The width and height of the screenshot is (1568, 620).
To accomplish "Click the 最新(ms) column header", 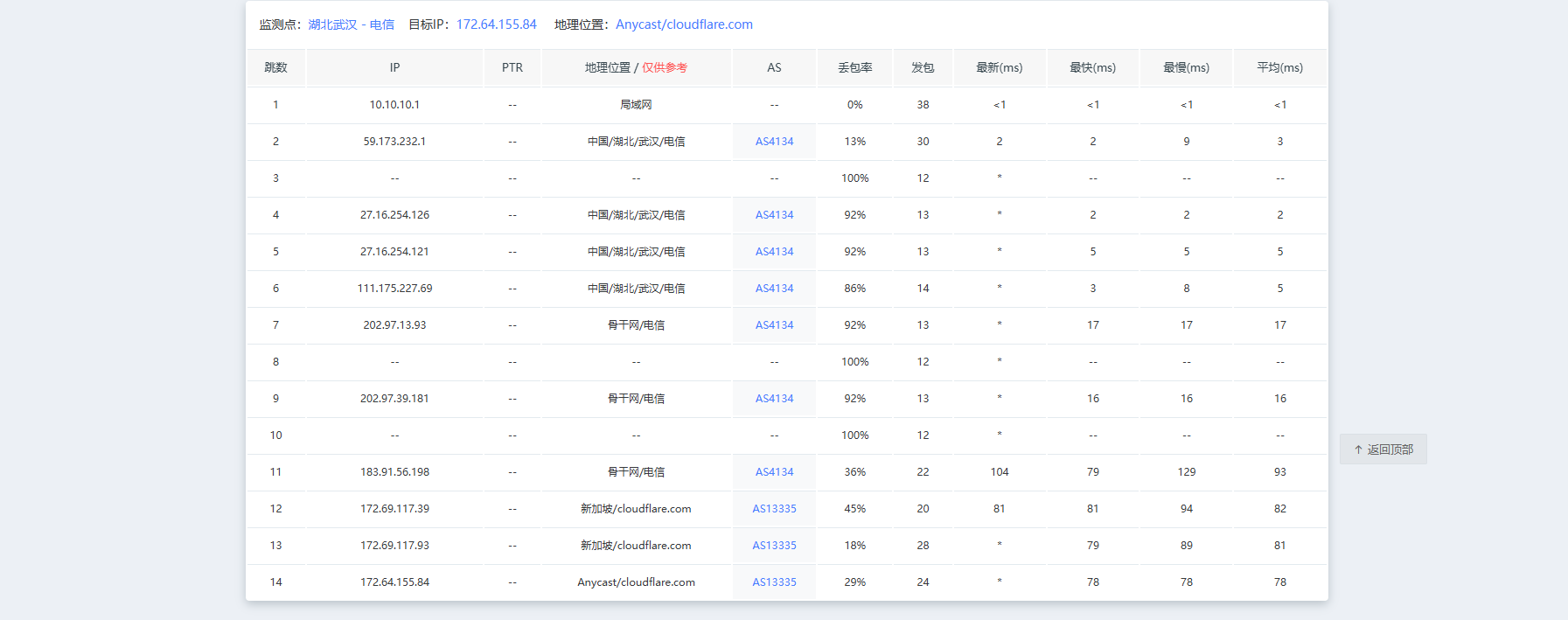I will [1000, 67].
